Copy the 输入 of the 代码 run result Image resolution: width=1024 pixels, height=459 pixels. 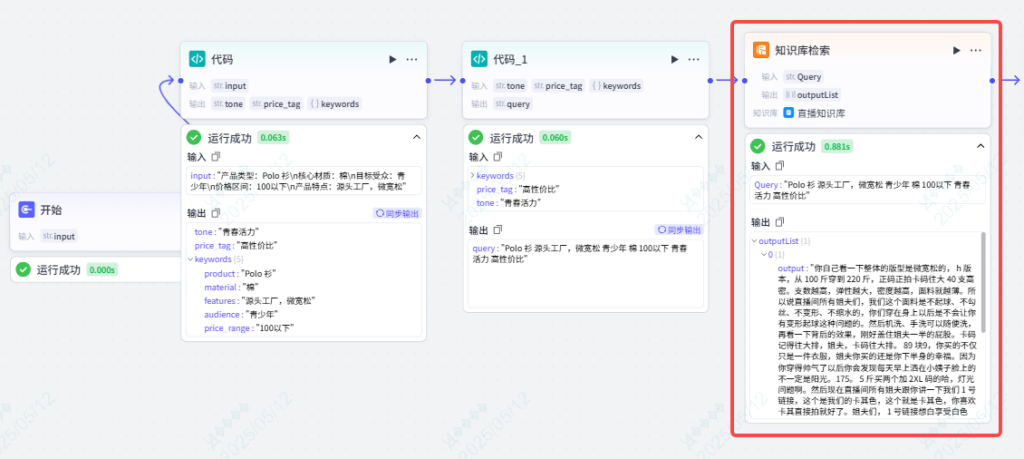pyautogui.click(x=216, y=157)
